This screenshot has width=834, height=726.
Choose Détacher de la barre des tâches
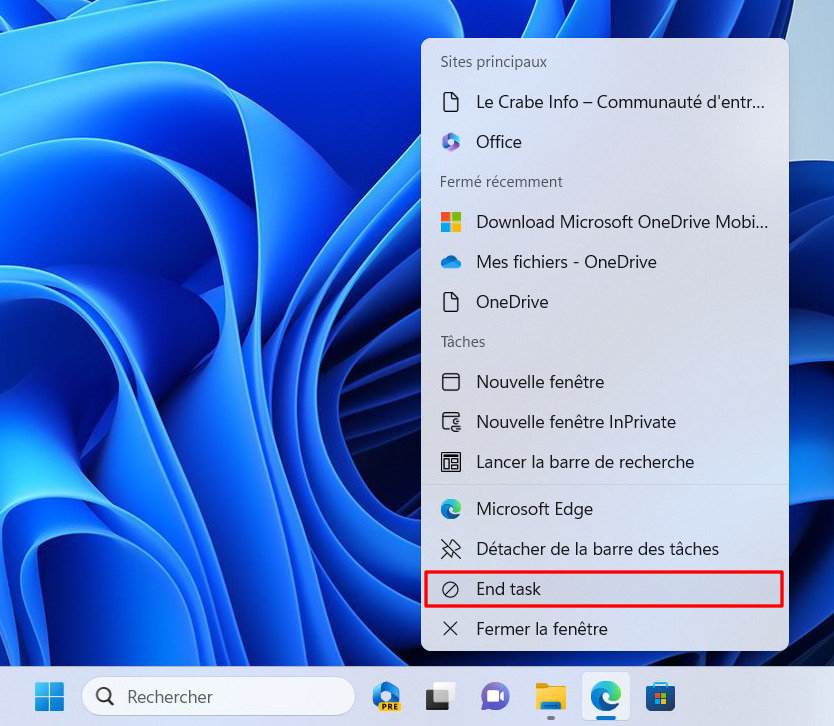(x=604, y=549)
